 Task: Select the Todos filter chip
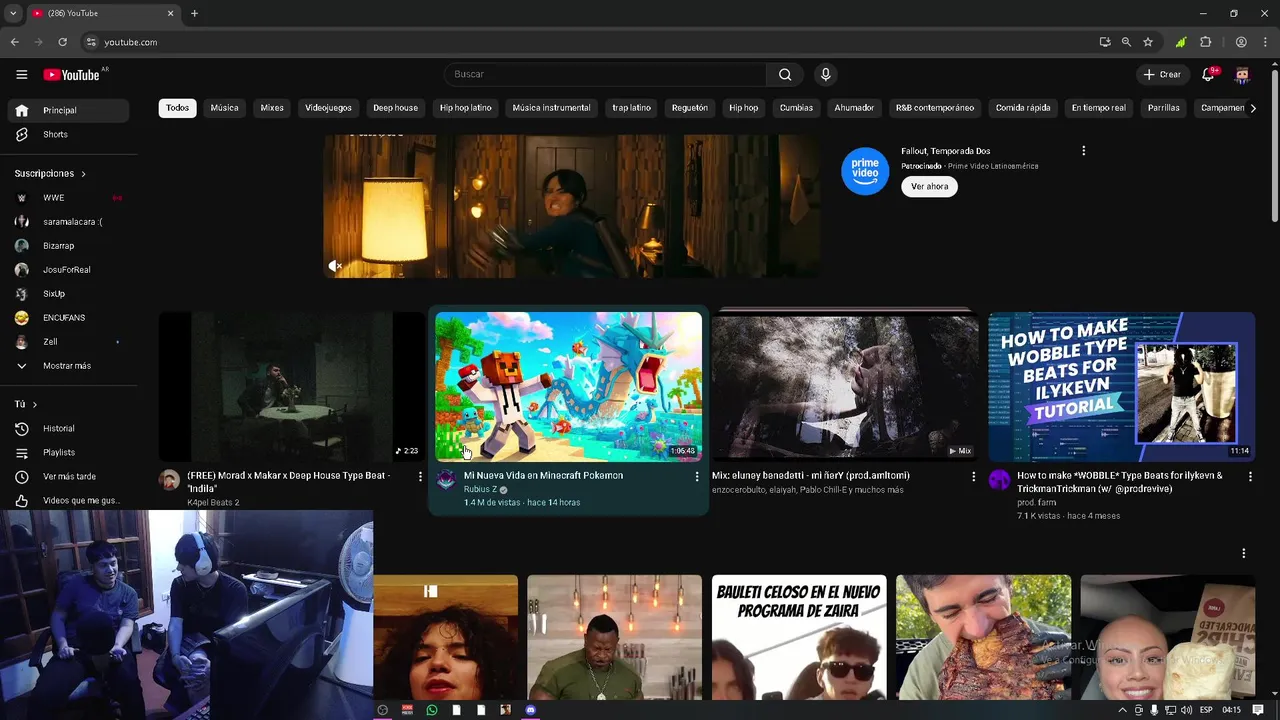[x=177, y=108]
